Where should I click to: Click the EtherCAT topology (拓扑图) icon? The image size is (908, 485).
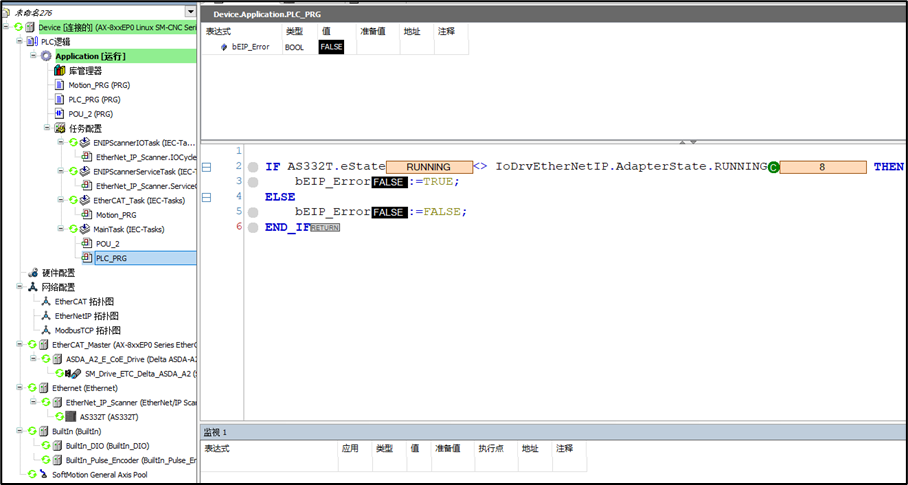[x=45, y=301]
